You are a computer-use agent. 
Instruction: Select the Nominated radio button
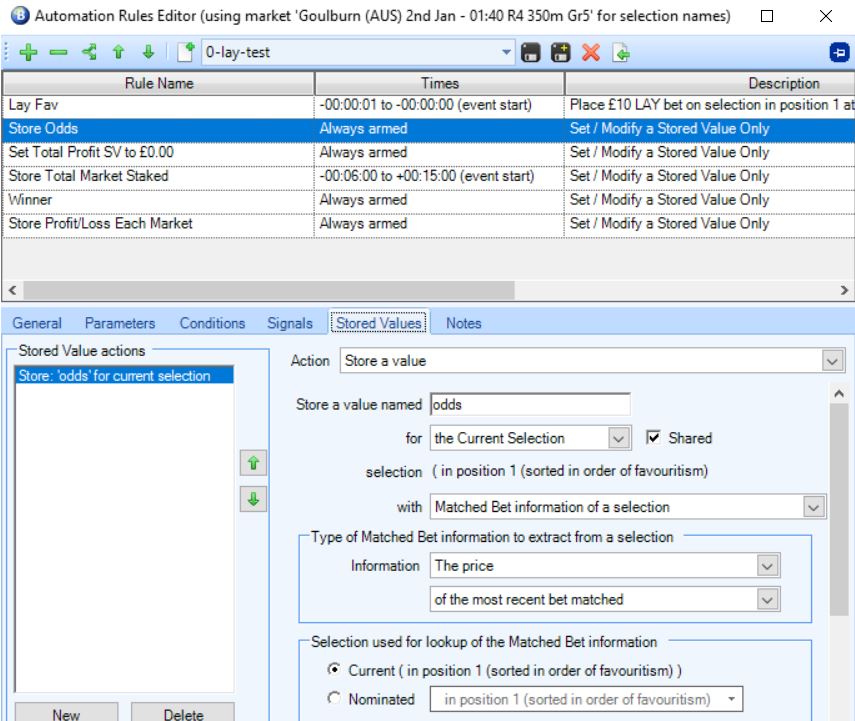point(334,699)
